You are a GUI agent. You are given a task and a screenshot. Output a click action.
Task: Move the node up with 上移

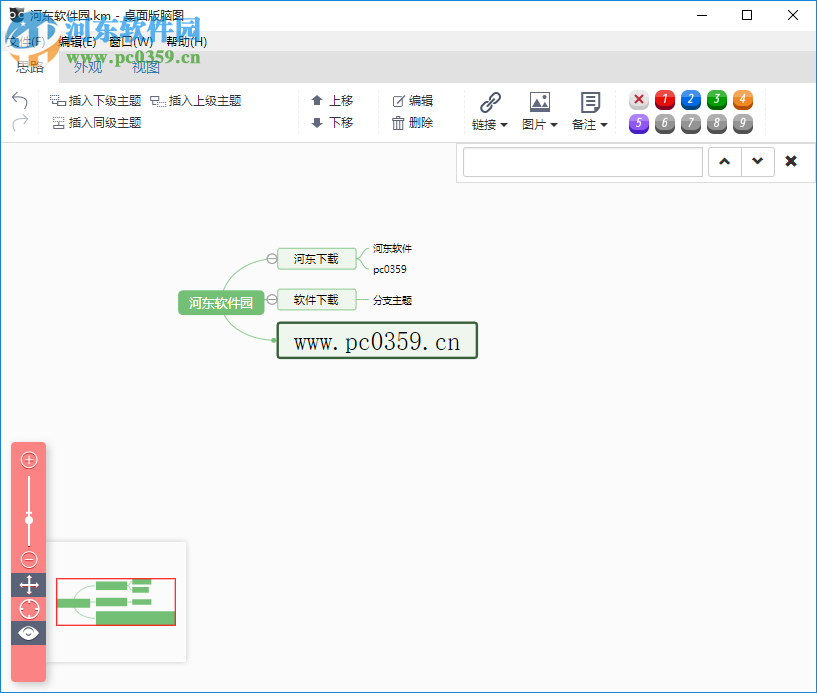pyautogui.click(x=332, y=101)
